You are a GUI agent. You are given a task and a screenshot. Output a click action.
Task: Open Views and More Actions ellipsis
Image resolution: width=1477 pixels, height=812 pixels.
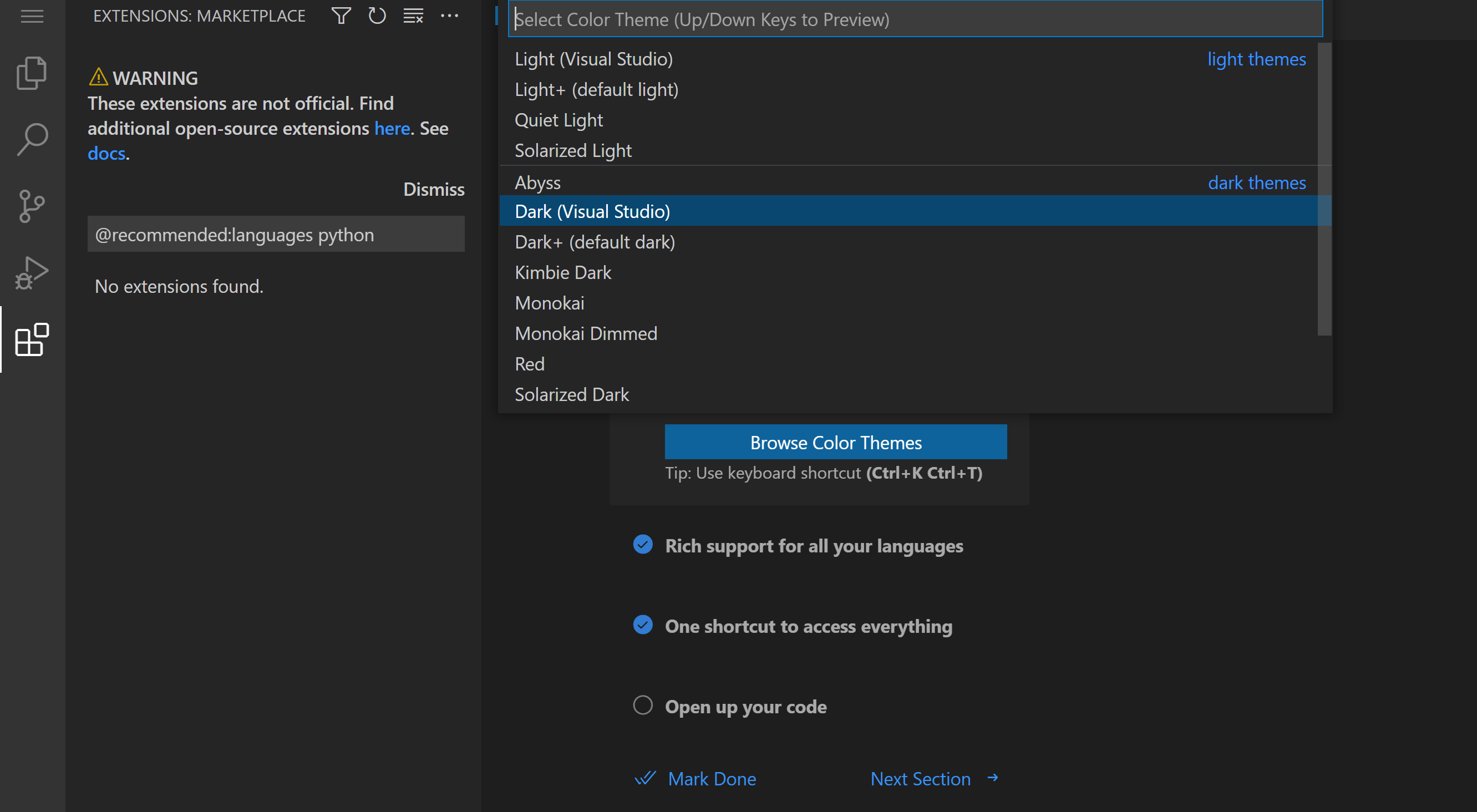(x=449, y=16)
